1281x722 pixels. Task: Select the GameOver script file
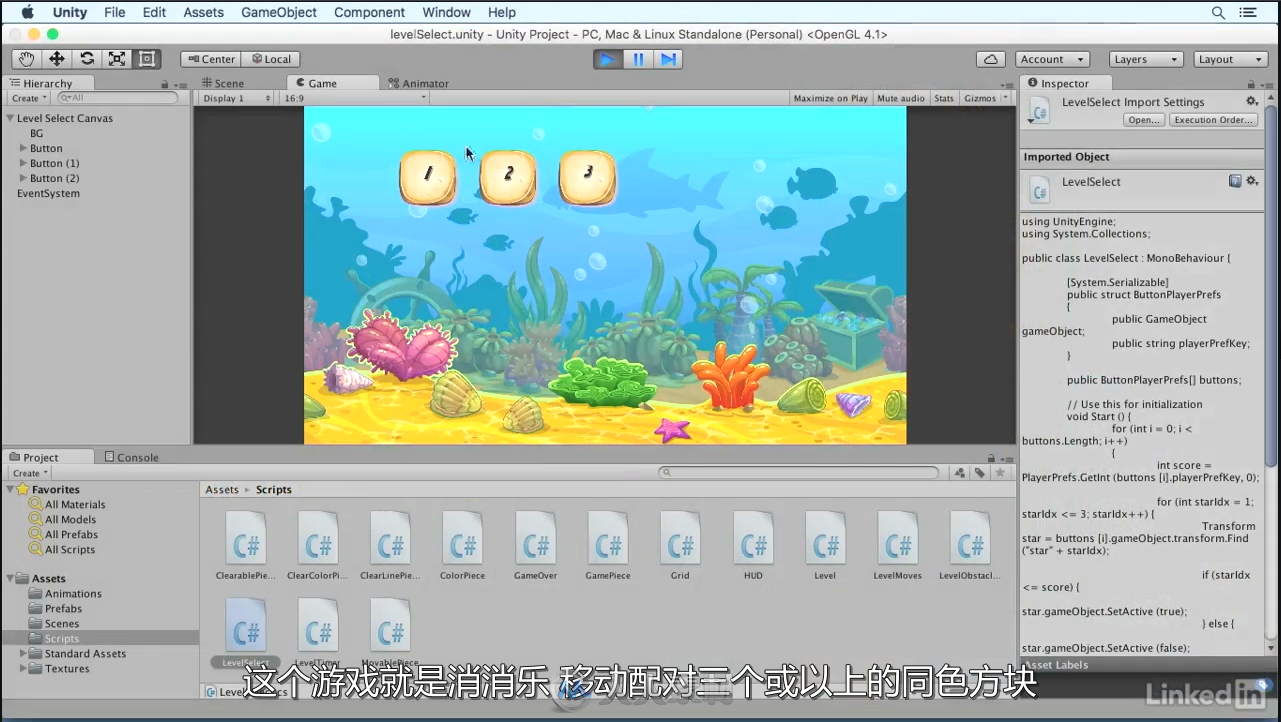tap(535, 545)
